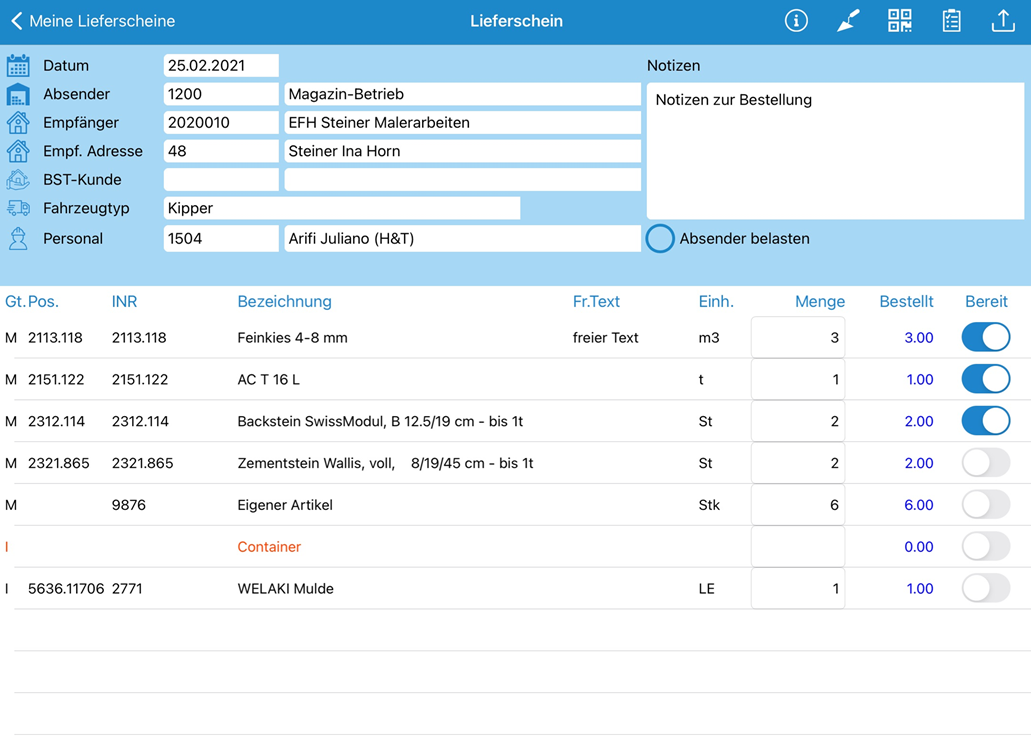Toggle Bereit for AC T 16 L

986,379
